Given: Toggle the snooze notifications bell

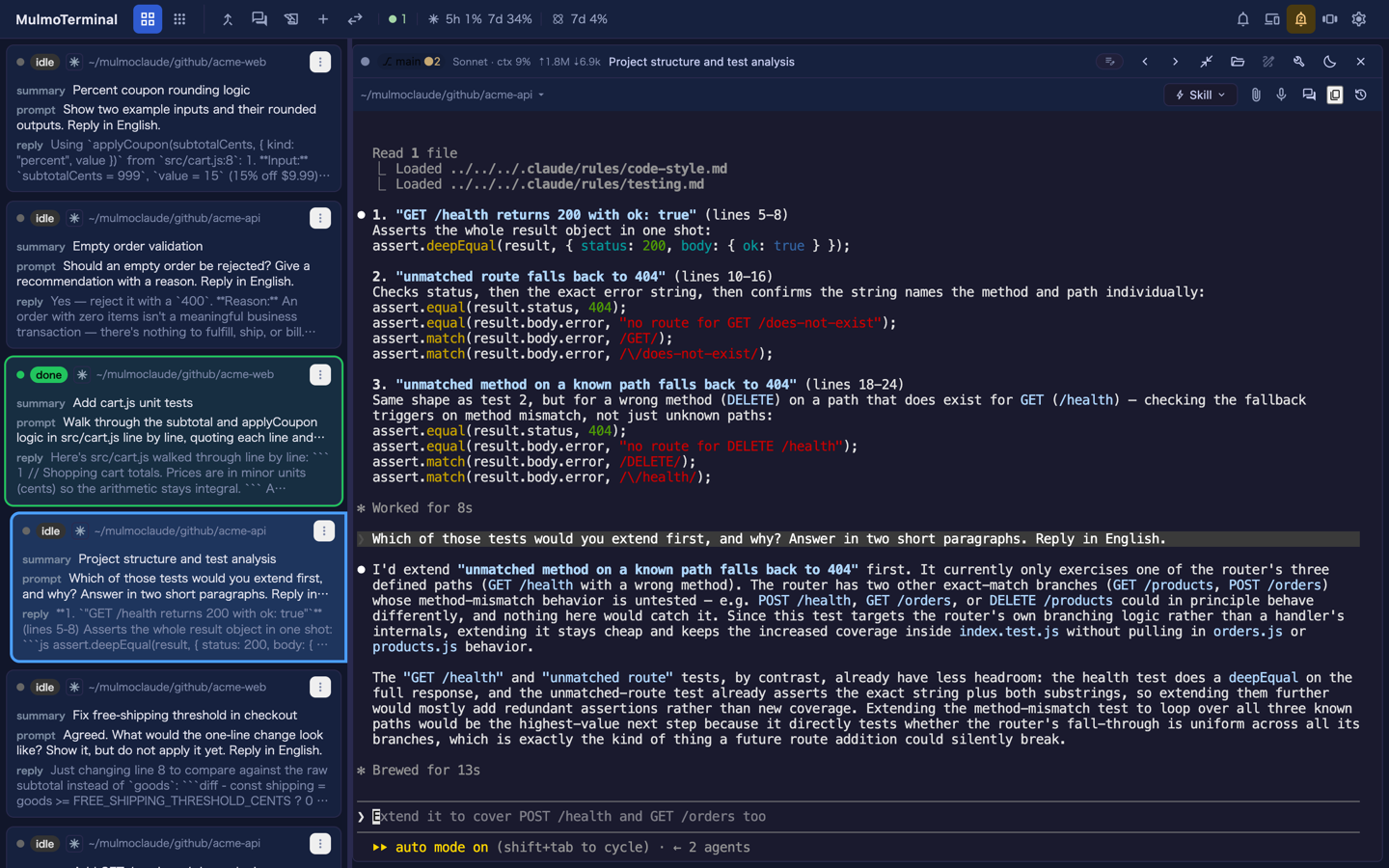Looking at the screenshot, I should point(1301,19).
